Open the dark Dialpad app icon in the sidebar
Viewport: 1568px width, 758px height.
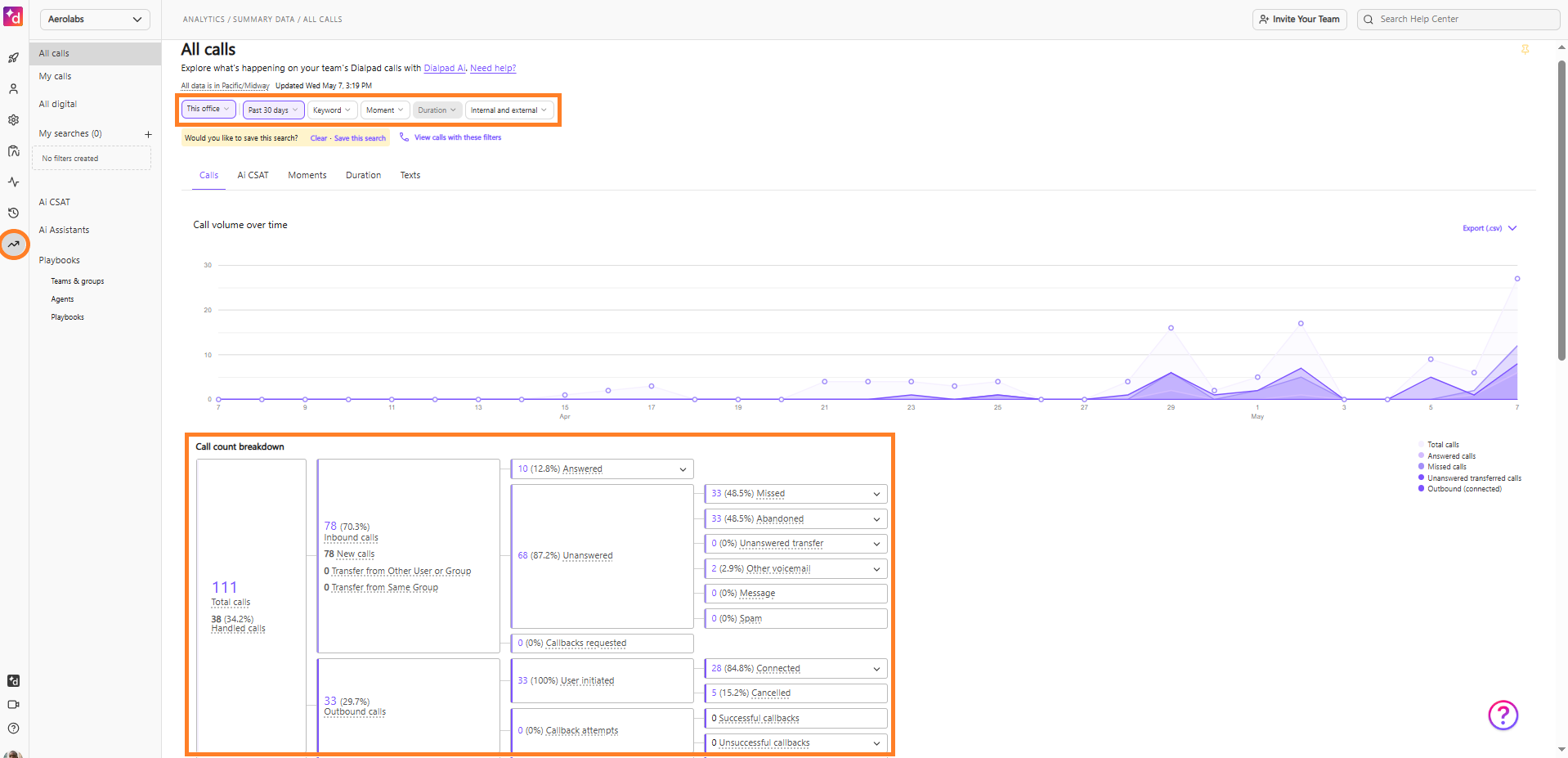tap(13, 681)
